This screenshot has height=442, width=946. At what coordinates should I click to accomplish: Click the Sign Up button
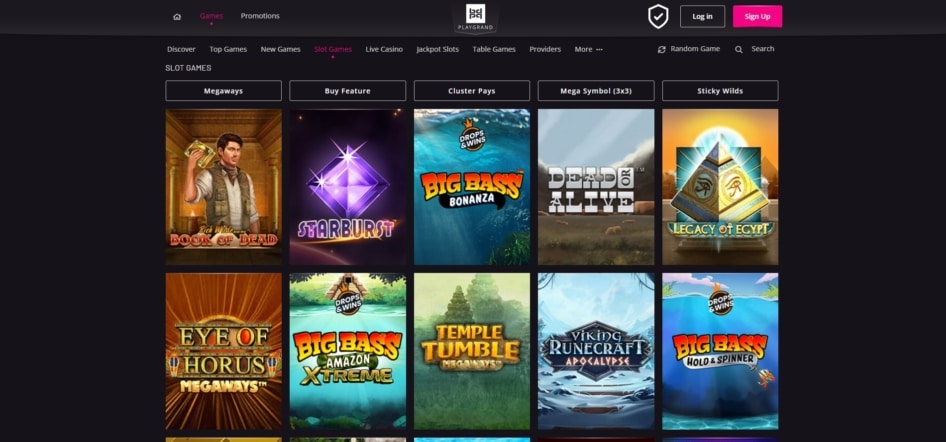(757, 16)
